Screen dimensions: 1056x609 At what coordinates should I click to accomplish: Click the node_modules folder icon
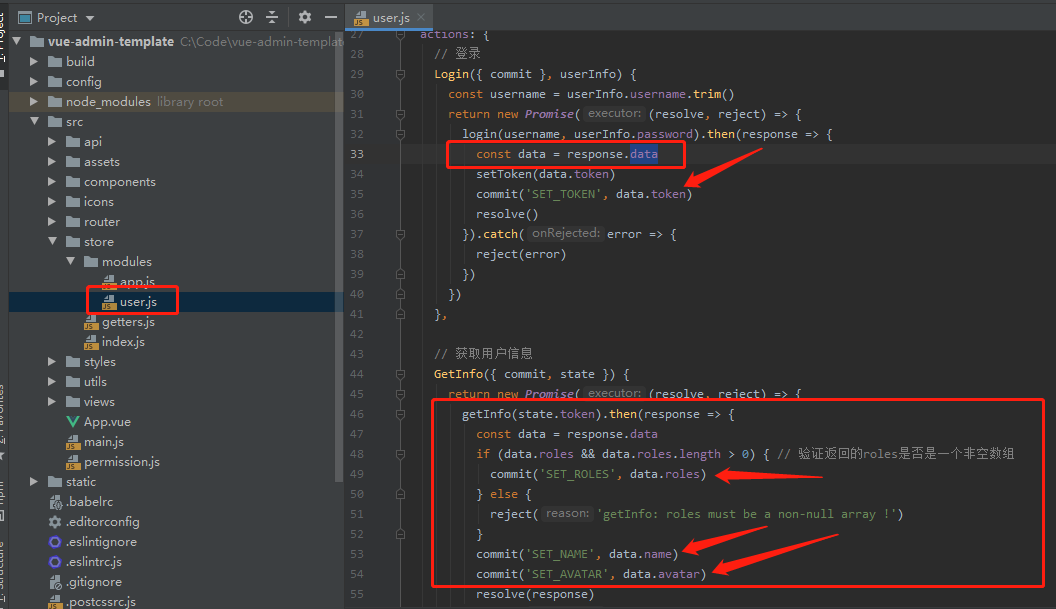(x=55, y=102)
